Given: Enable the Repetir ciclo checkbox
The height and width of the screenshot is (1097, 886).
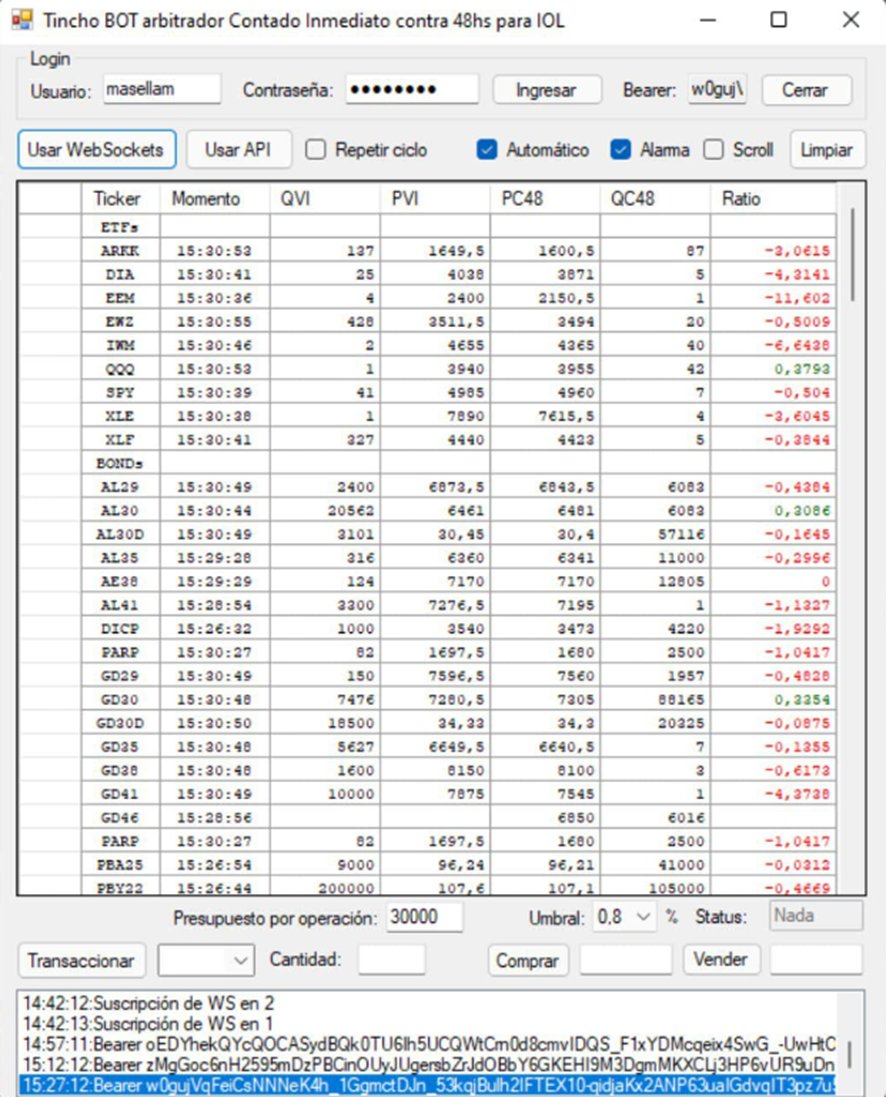Looking at the screenshot, I should tap(316, 150).
